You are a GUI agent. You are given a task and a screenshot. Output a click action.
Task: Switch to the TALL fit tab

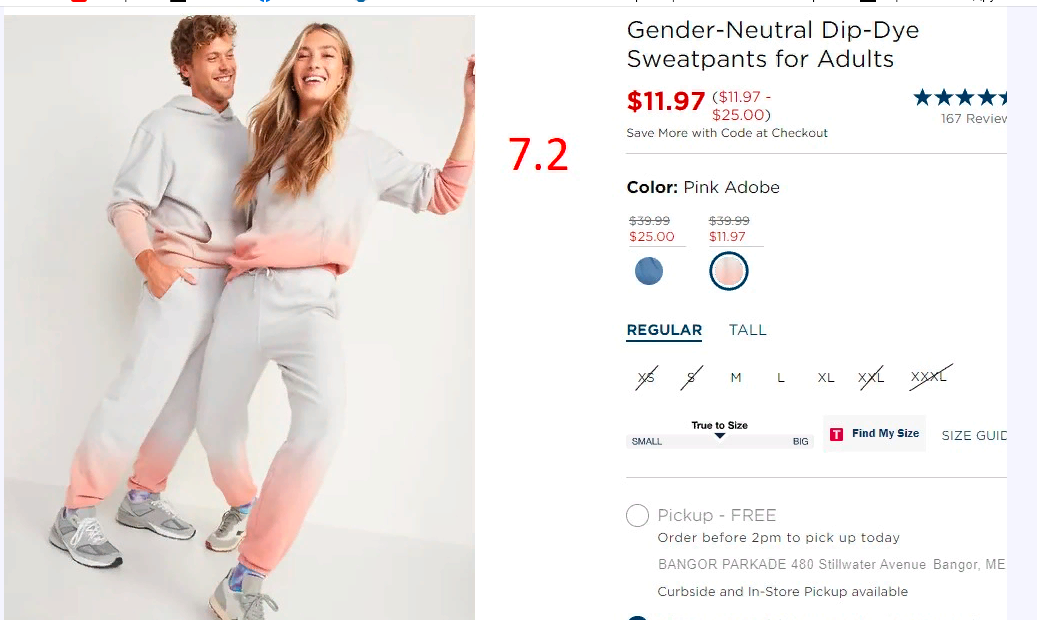[x=747, y=330]
